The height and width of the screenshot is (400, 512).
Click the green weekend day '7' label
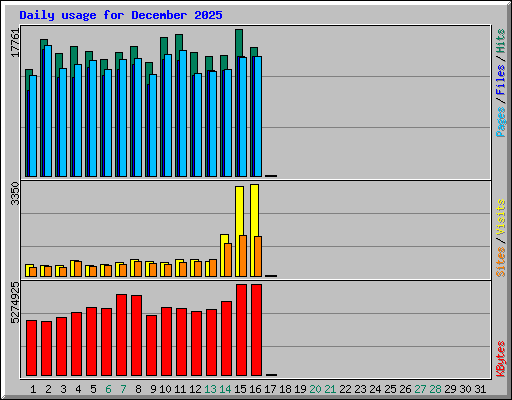[x=123, y=389]
